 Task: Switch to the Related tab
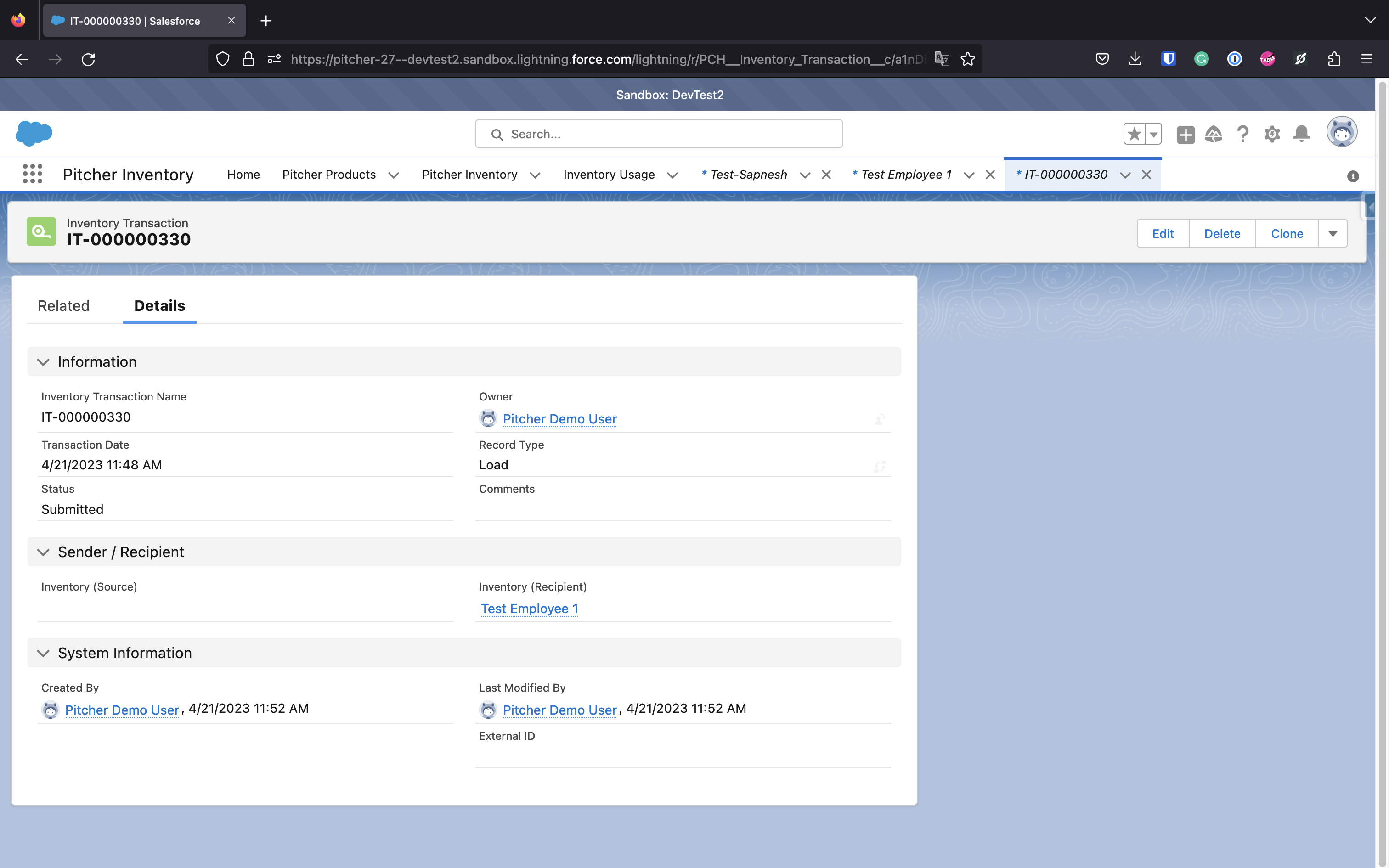pyautogui.click(x=64, y=305)
